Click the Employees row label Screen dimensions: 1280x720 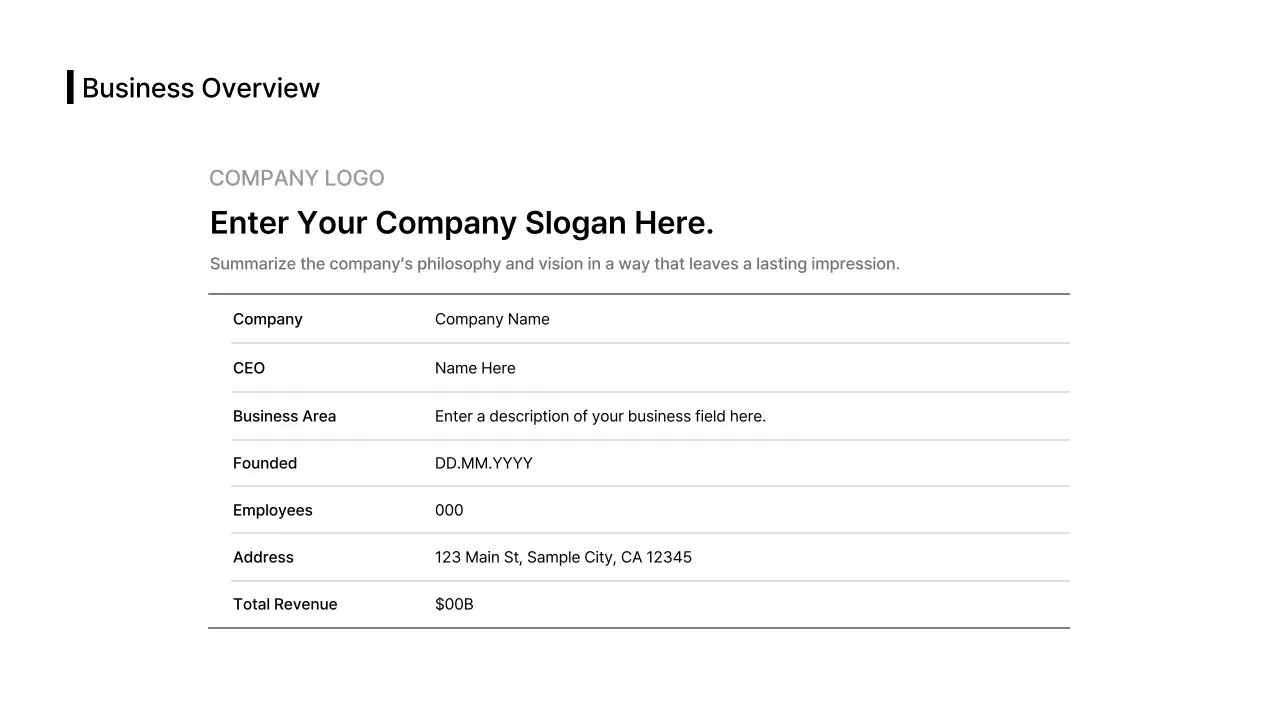(272, 510)
